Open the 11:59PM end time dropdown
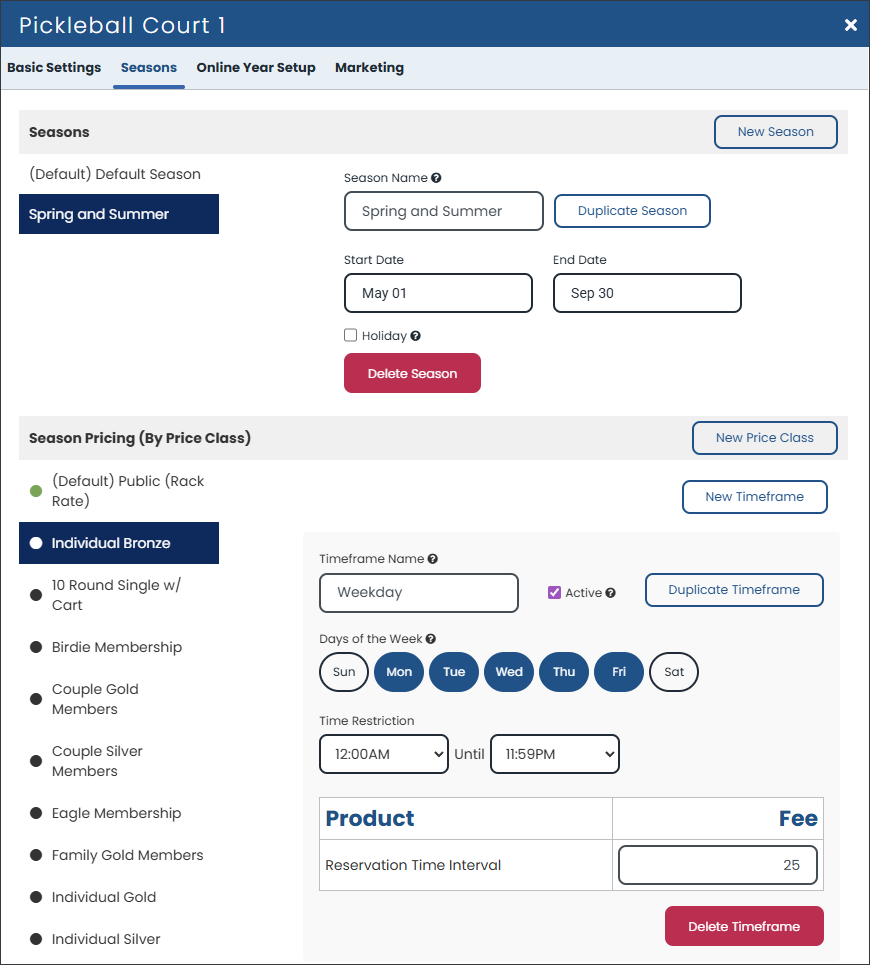The width and height of the screenshot is (870, 965). (555, 754)
